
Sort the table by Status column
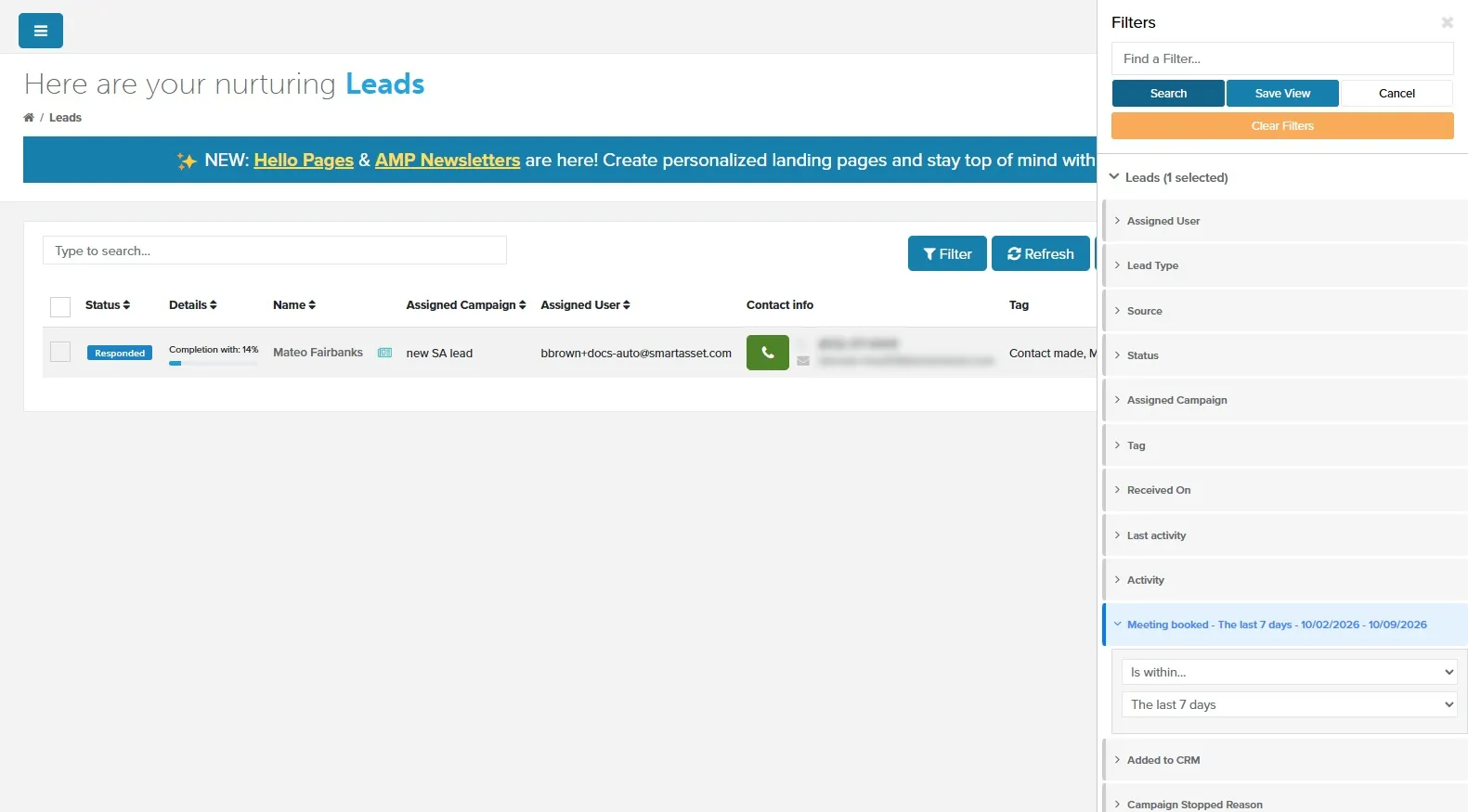tap(108, 304)
